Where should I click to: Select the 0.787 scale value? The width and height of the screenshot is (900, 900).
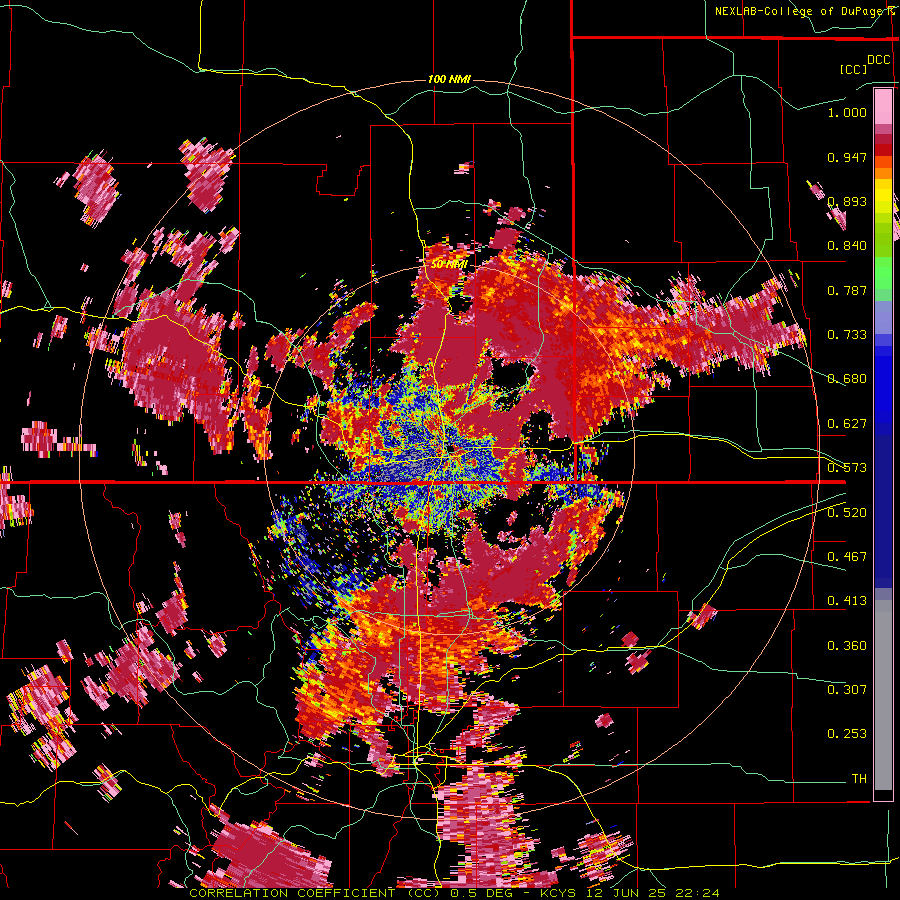click(x=847, y=290)
